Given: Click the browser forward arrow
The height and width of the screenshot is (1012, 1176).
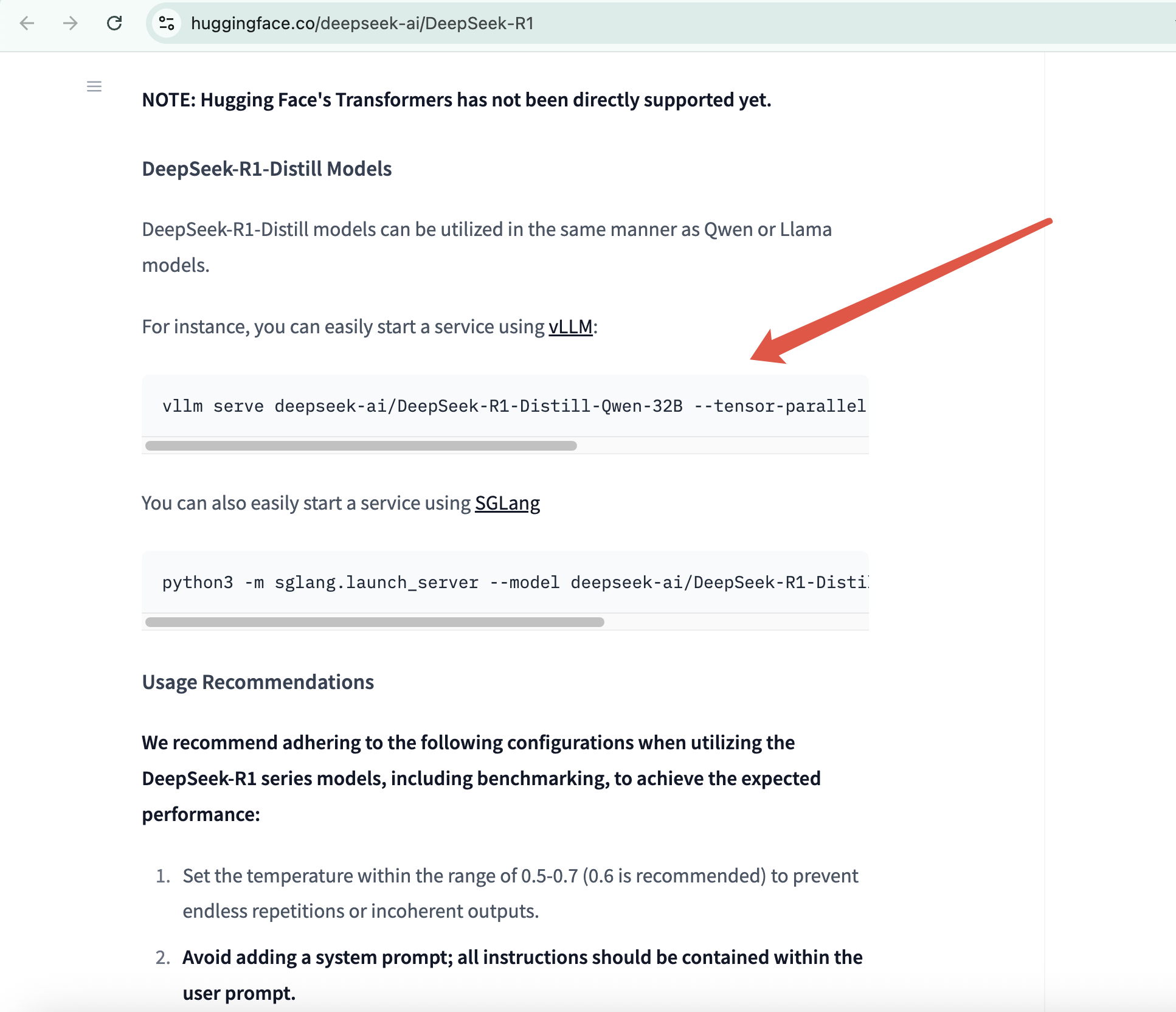Looking at the screenshot, I should 71,23.
